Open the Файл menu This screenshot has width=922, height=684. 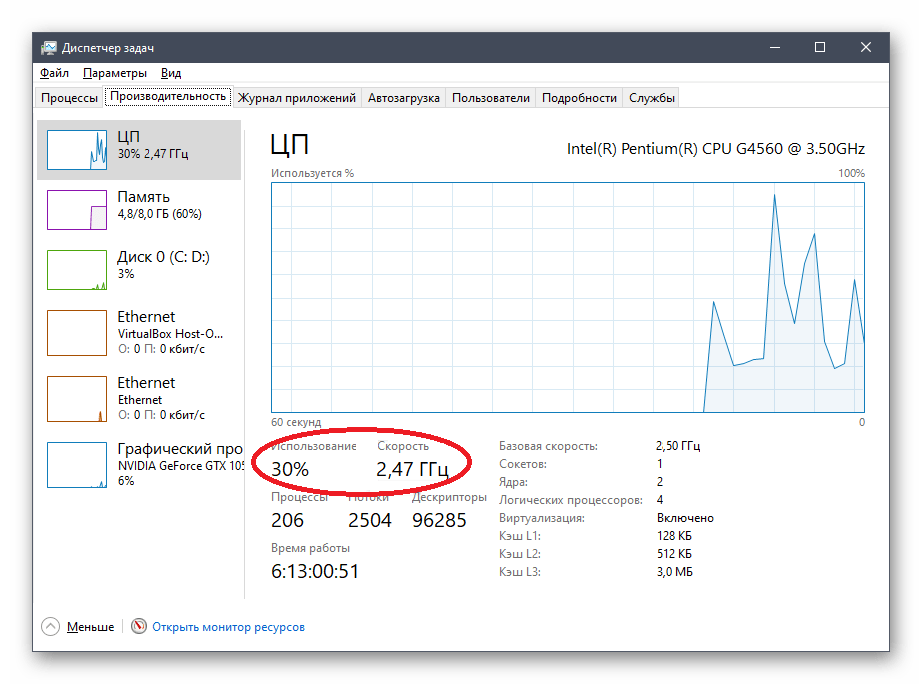tap(54, 73)
